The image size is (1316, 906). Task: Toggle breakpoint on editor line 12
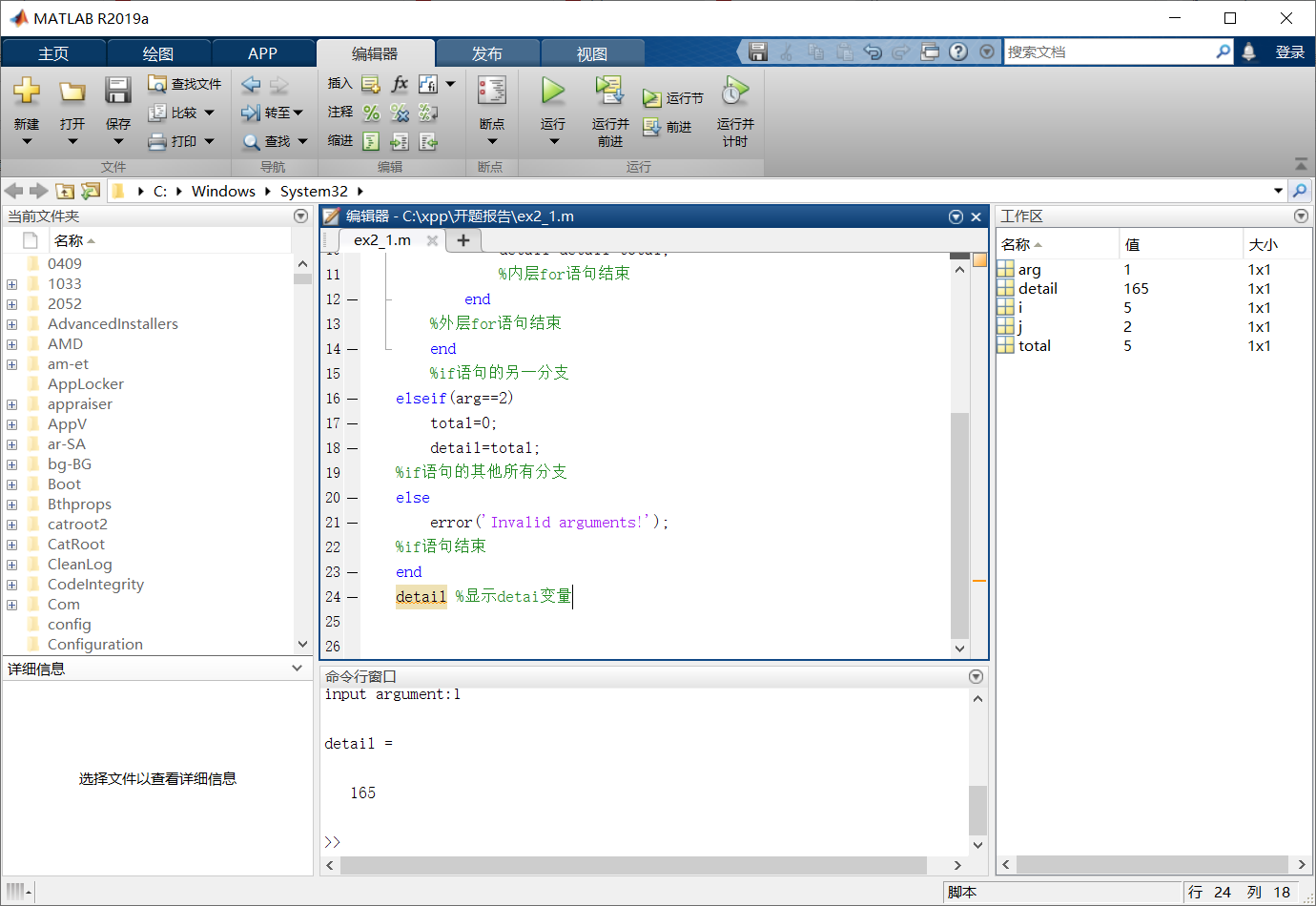[x=352, y=299]
